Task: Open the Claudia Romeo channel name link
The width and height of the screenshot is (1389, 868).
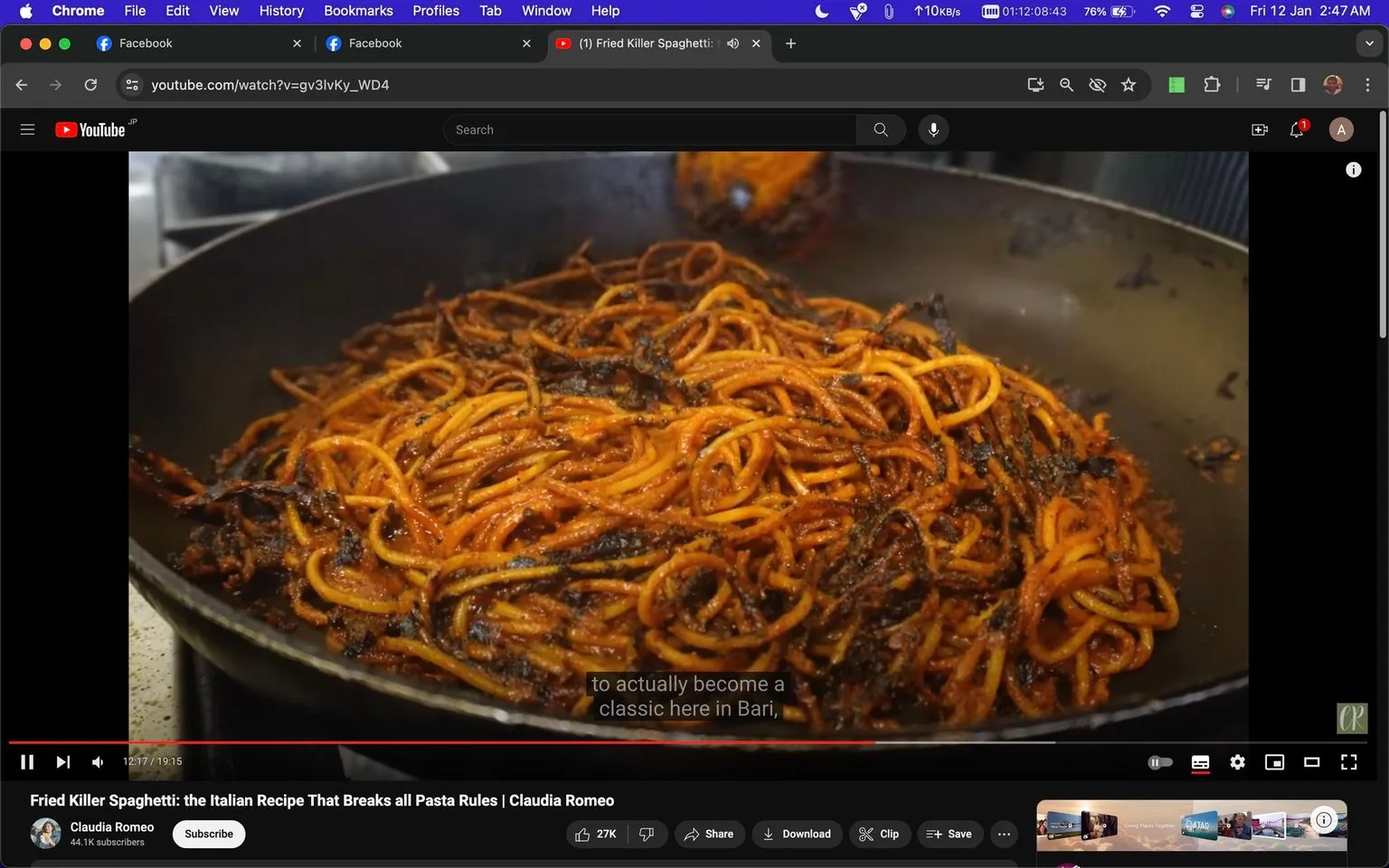Action: 112,826
